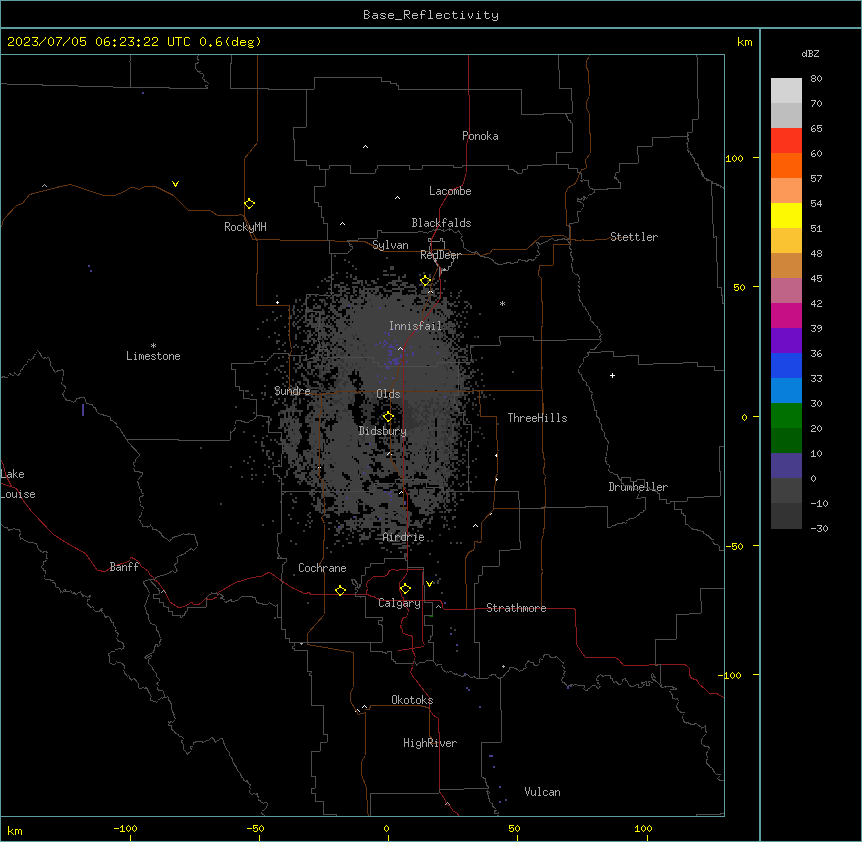The height and width of the screenshot is (842, 862).
Task: Select the 33 dBZ light blue swatch
Action: pos(786,390)
